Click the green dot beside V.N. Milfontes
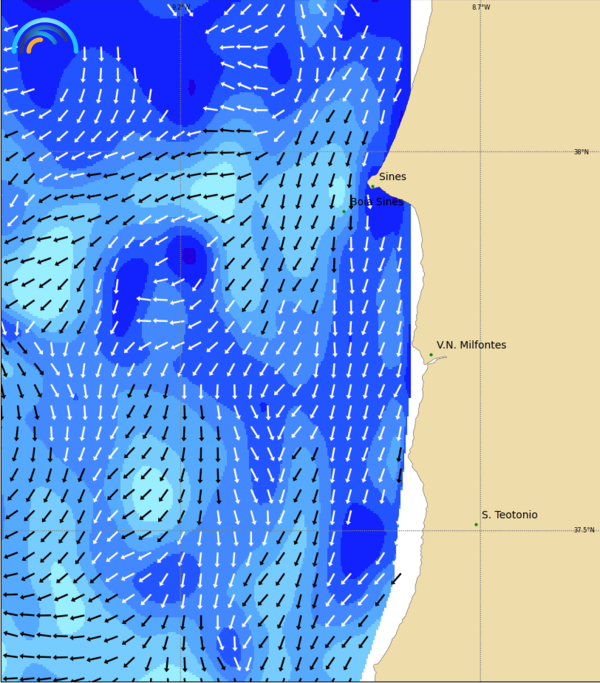The image size is (600, 683). pos(431,354)
